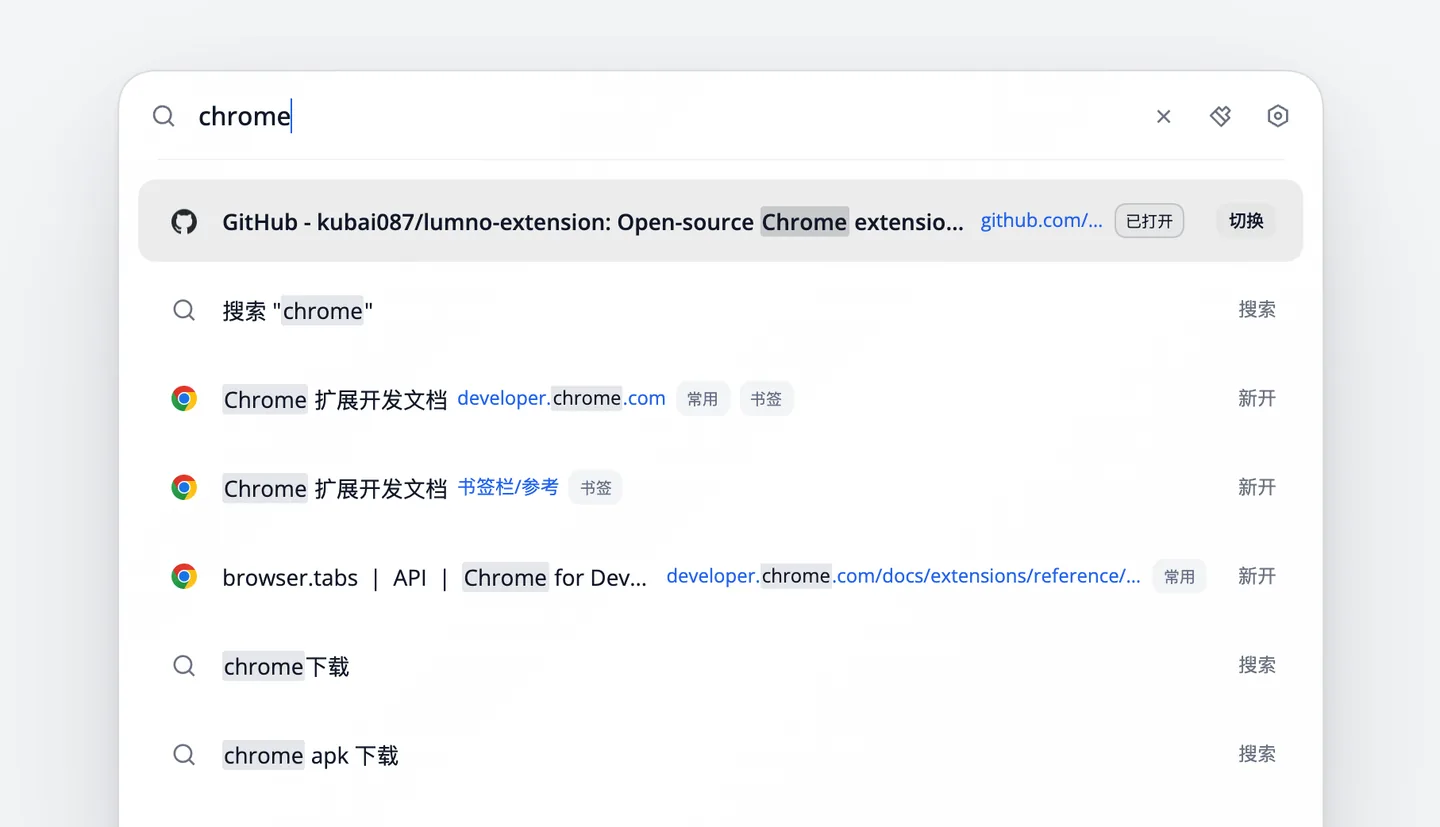Click magnifier icon beside chrome下载
Image resolution: width=1440 pixels, height=827 pixels.
tap(184, 666)
